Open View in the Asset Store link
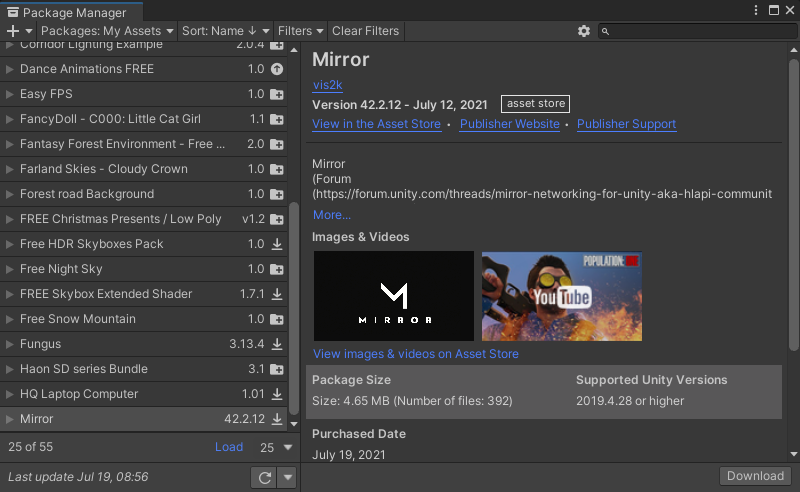 [377, 124]
